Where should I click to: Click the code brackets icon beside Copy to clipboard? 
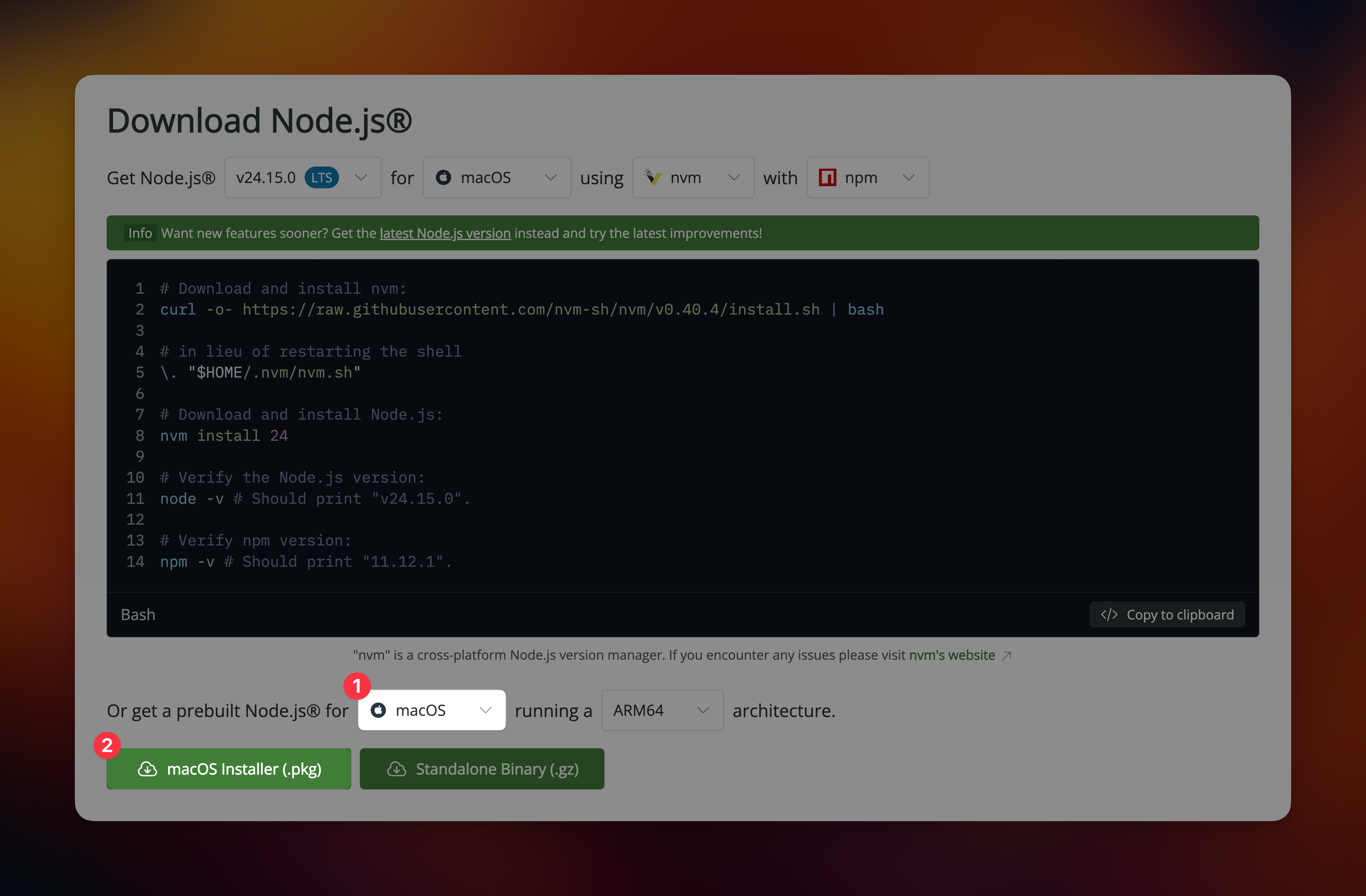pyautogui.click(x=1109, y=615)
